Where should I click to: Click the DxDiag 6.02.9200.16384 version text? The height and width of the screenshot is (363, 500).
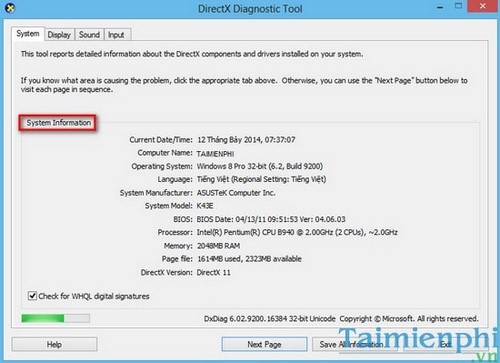[x=269, y=319]
